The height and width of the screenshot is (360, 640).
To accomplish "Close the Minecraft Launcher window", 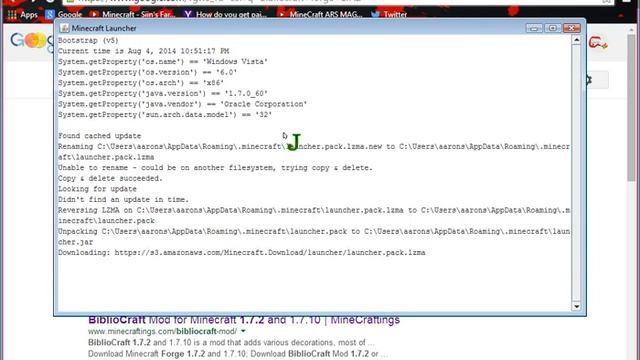I will (x=571, y=28).
